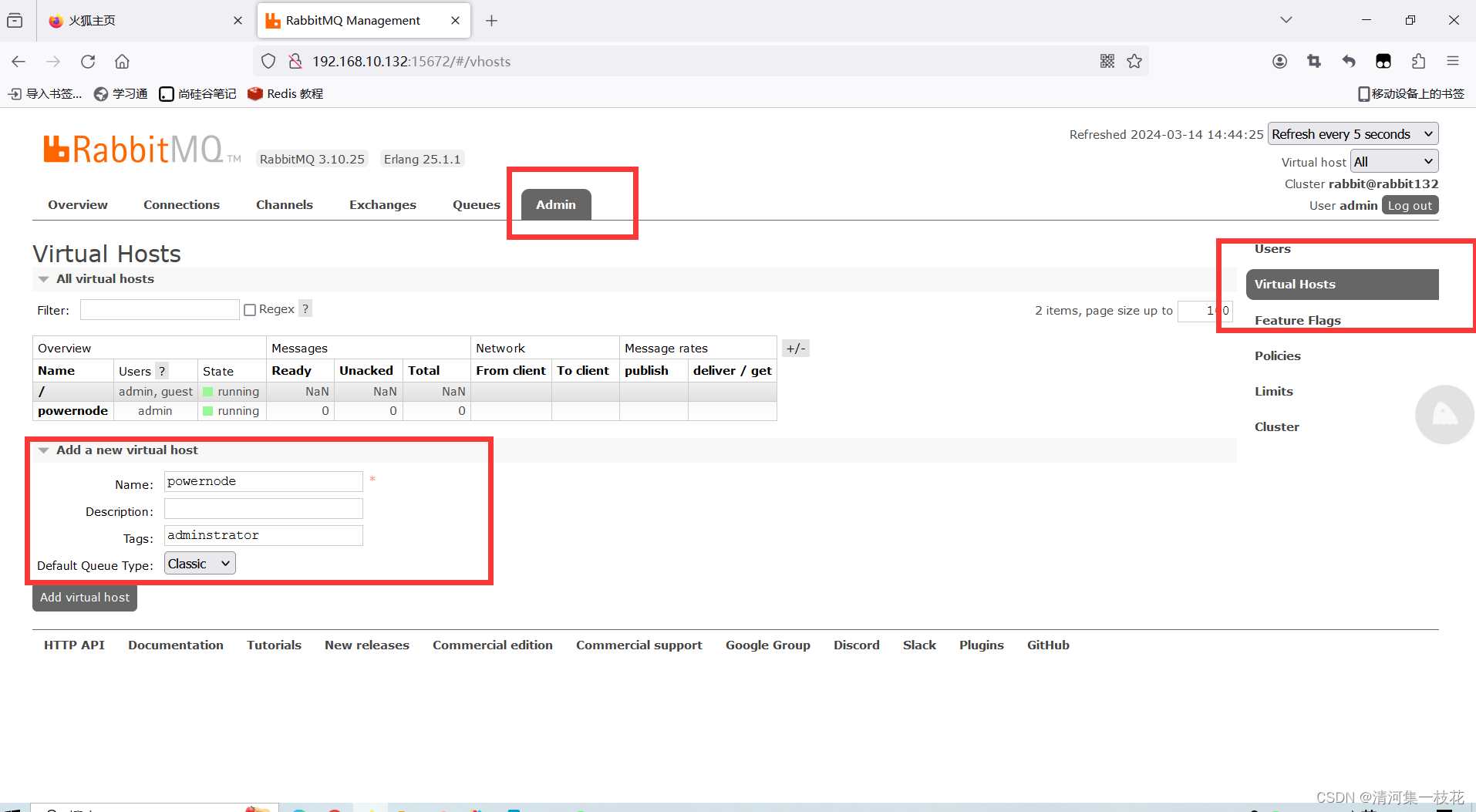Viewport: 1476px width, 812px height.
Task: Open the Redis 教程 bookmark
Action: (x=285, y=94)
